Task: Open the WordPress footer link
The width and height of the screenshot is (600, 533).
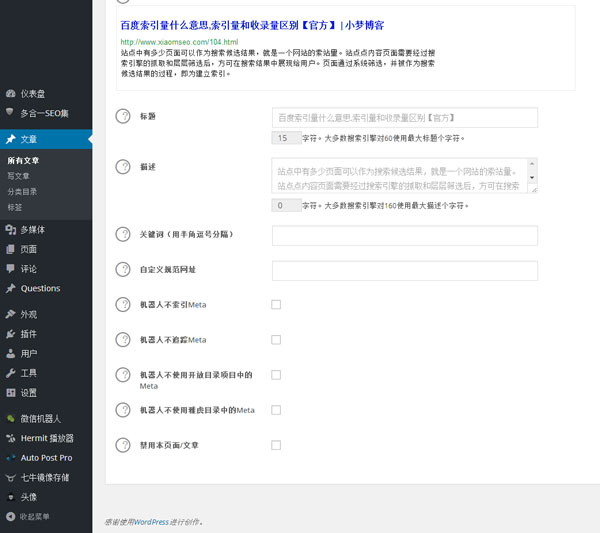Action: point(151,522)
